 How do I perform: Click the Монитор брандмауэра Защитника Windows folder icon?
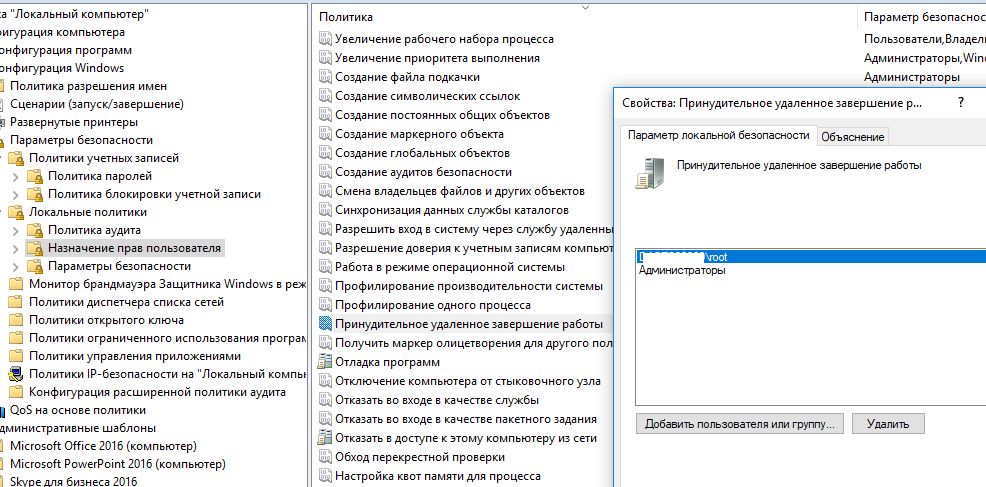click(x=16, y=284)
